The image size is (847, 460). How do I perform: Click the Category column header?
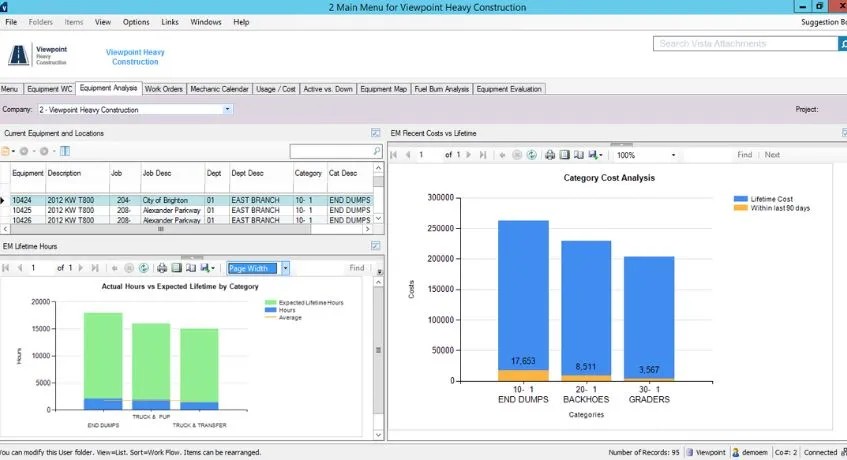tap(308, 173)
